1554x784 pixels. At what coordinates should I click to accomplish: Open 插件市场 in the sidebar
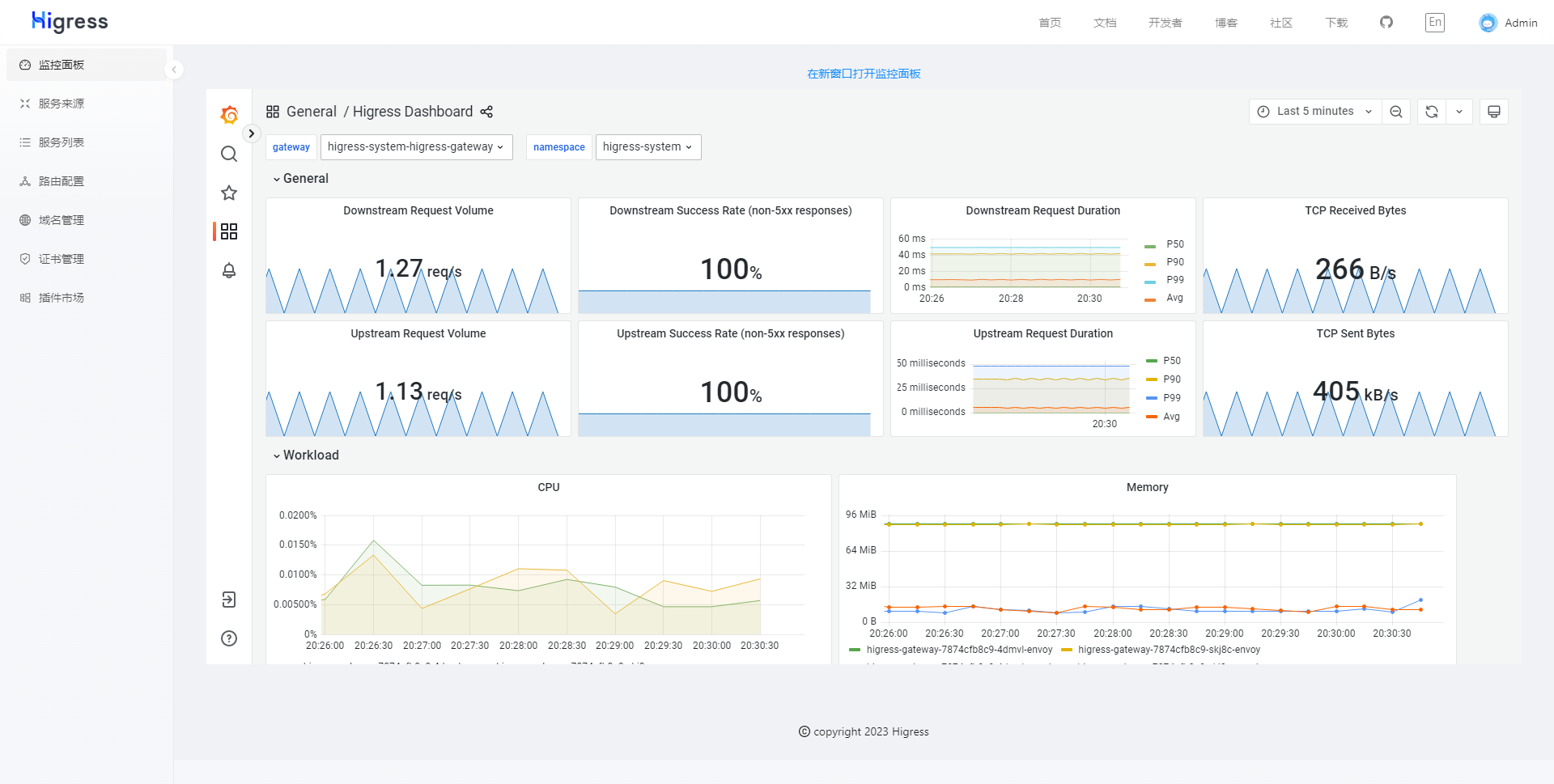62,298
